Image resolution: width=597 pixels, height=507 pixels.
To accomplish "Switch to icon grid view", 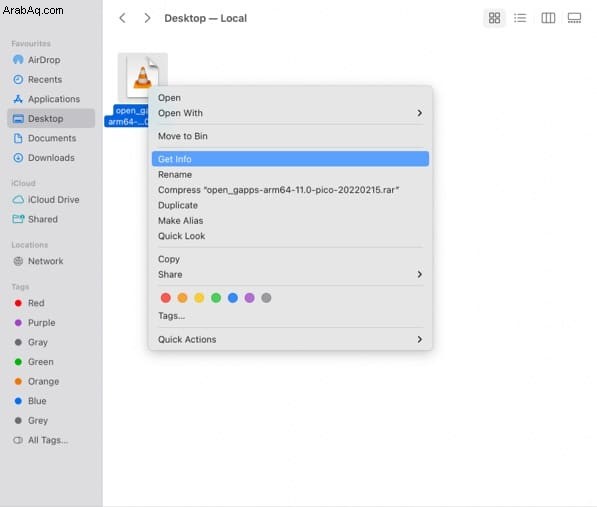I will coord(494,18).
